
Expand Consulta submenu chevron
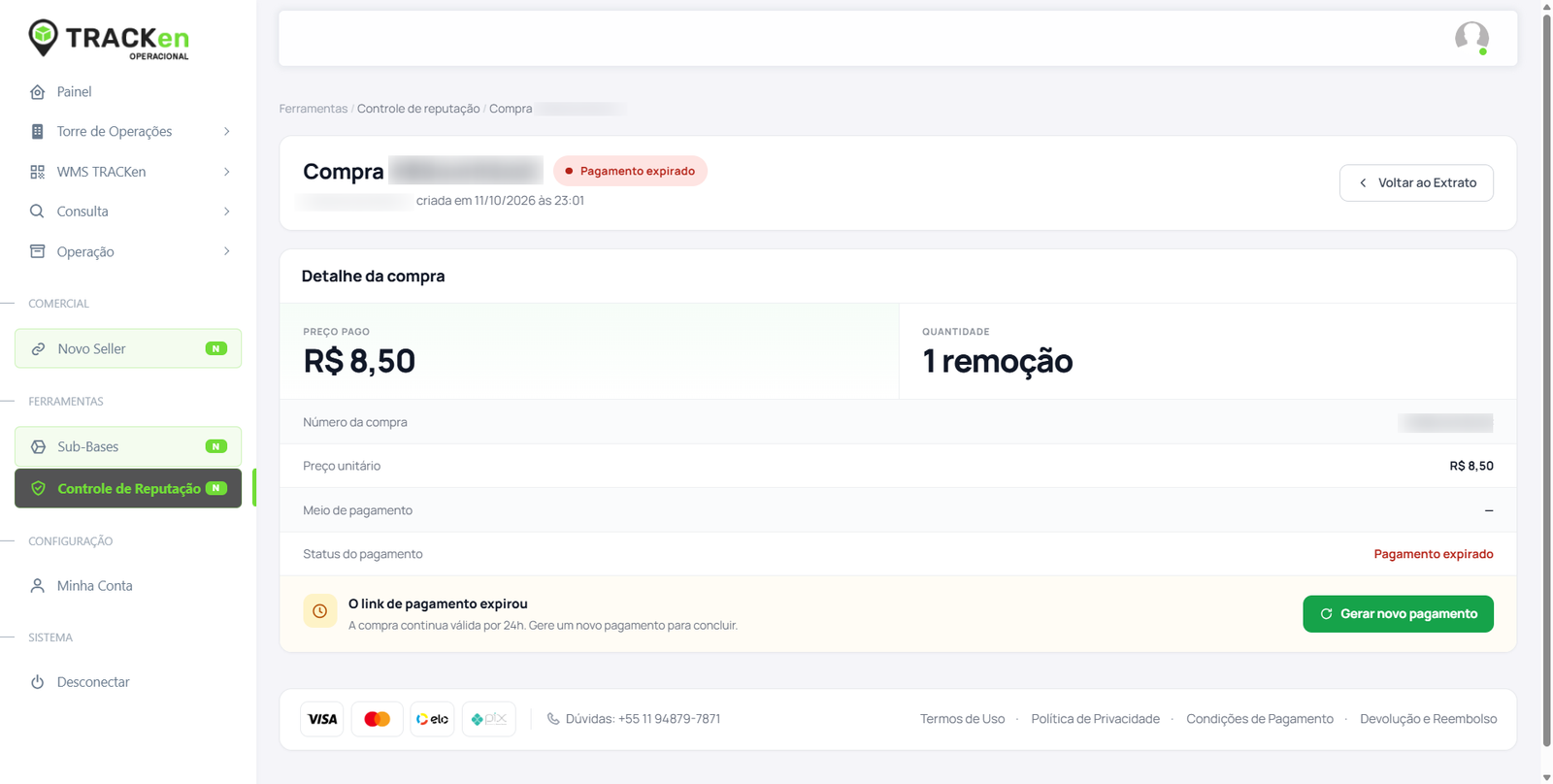226,212
